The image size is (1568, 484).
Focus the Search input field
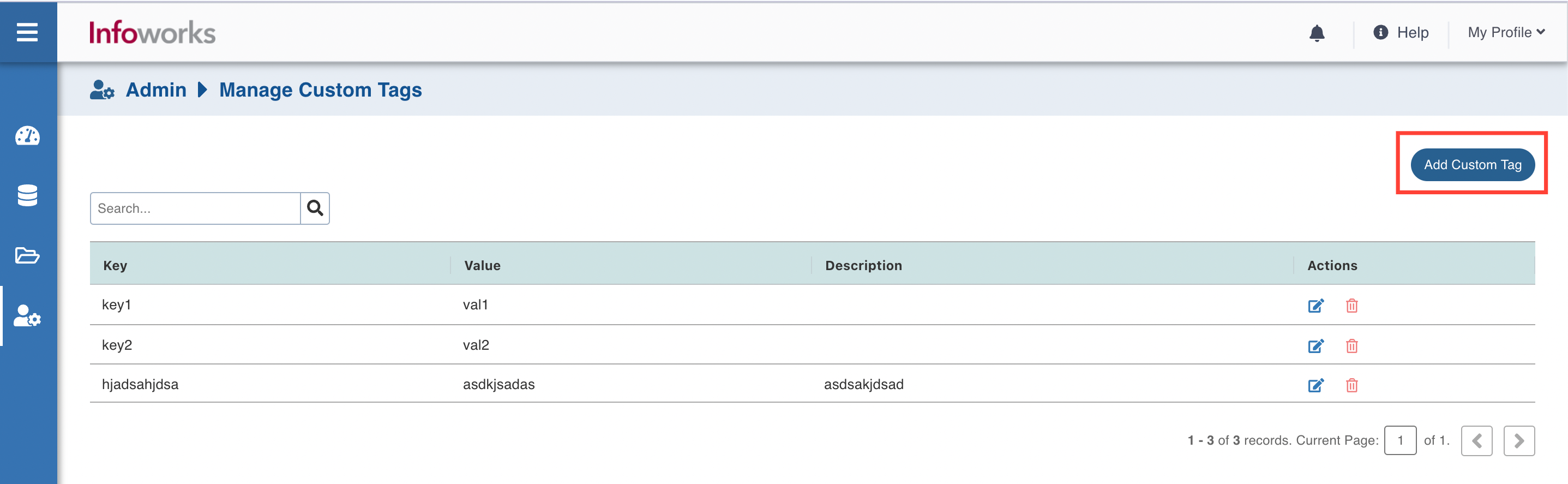pyautogui.click(x=195, y=208)
